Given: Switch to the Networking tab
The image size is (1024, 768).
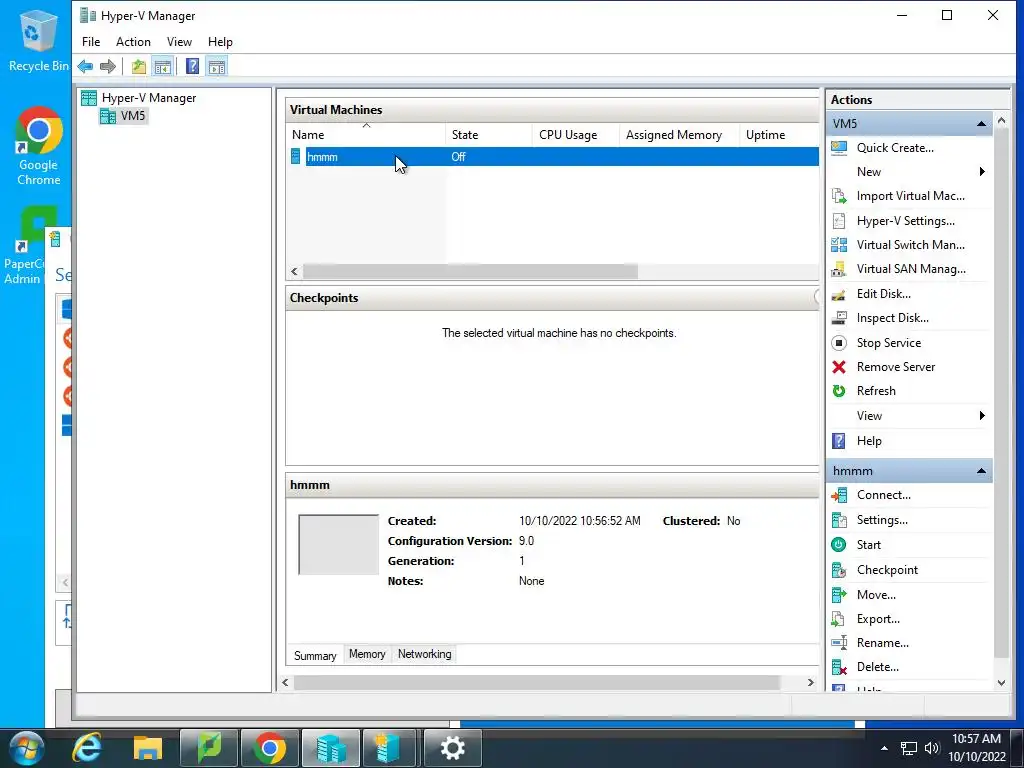Looking at the screenshot, I should click(424, 654).
